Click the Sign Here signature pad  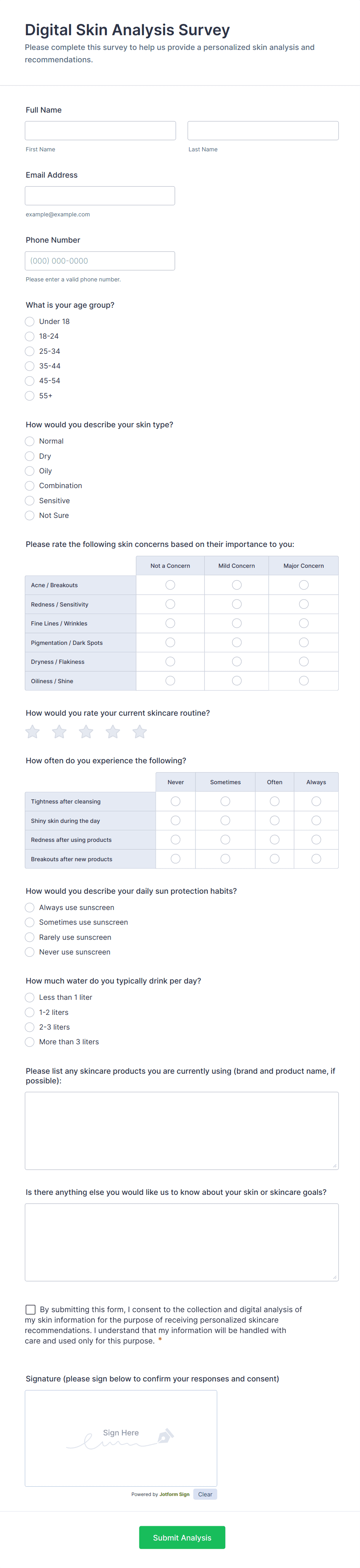point(121,1438)
